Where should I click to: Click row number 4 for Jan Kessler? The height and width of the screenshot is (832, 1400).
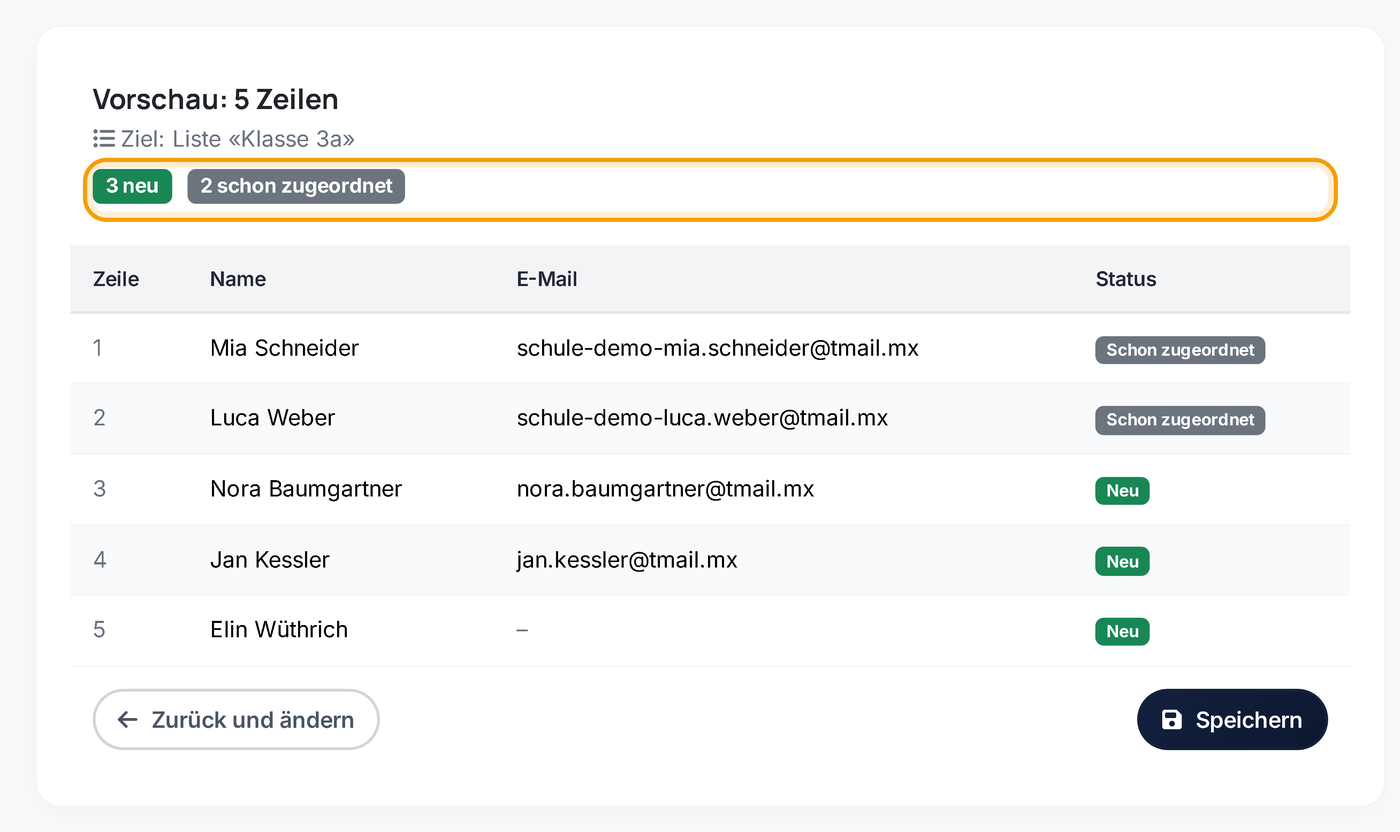[x=99, y=560]
